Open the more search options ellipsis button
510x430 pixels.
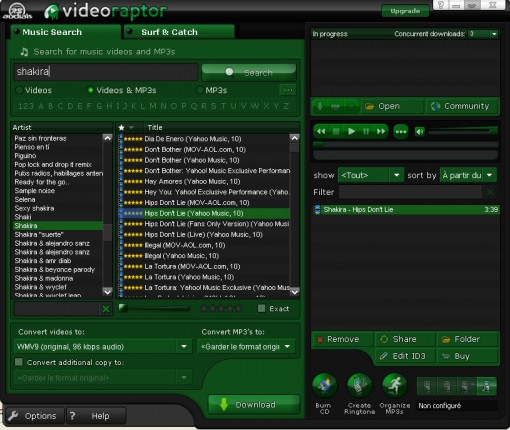pos(288,90)
